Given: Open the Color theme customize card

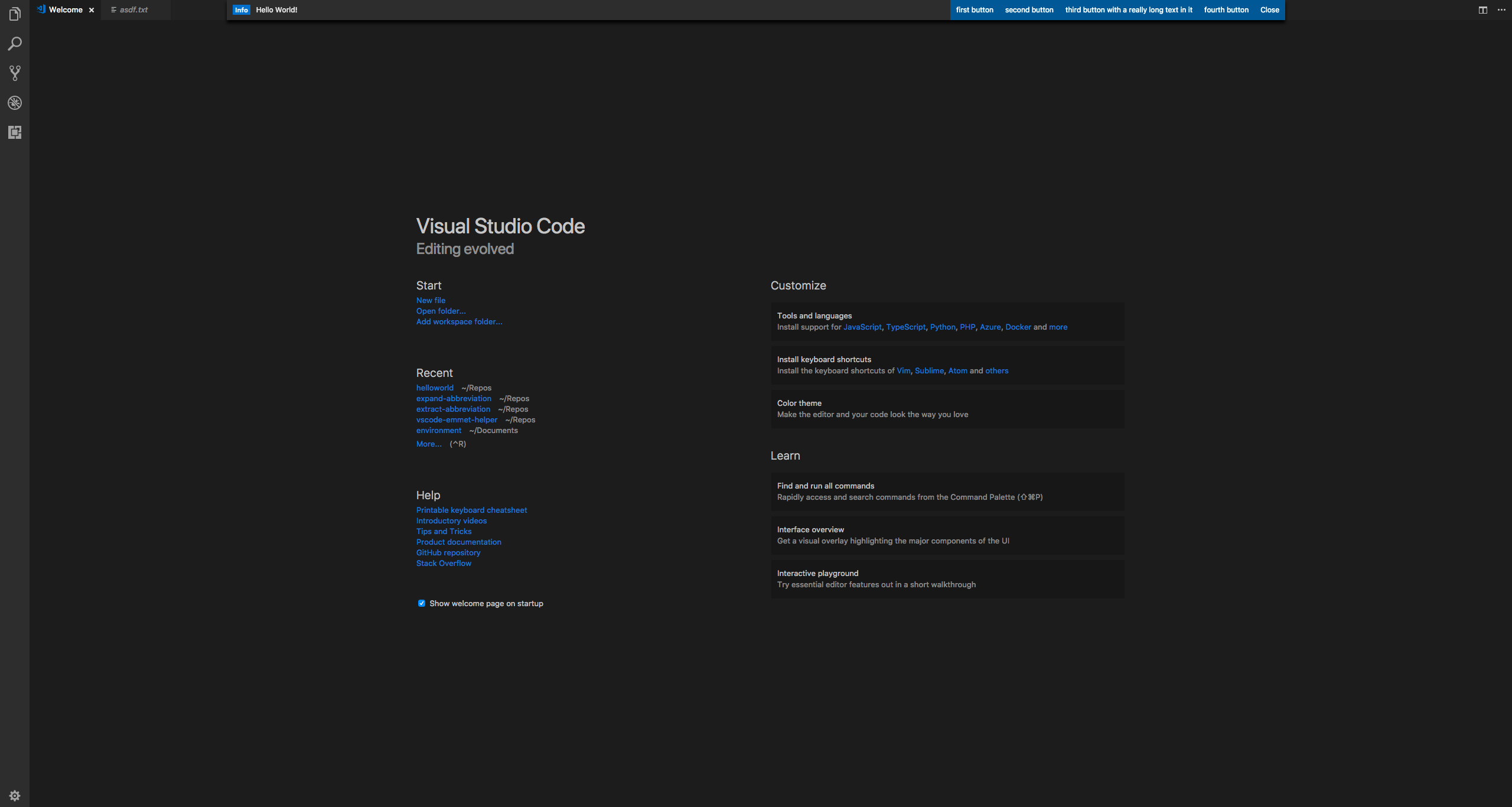Looking at the screenshot, I should tap(947, 409).
